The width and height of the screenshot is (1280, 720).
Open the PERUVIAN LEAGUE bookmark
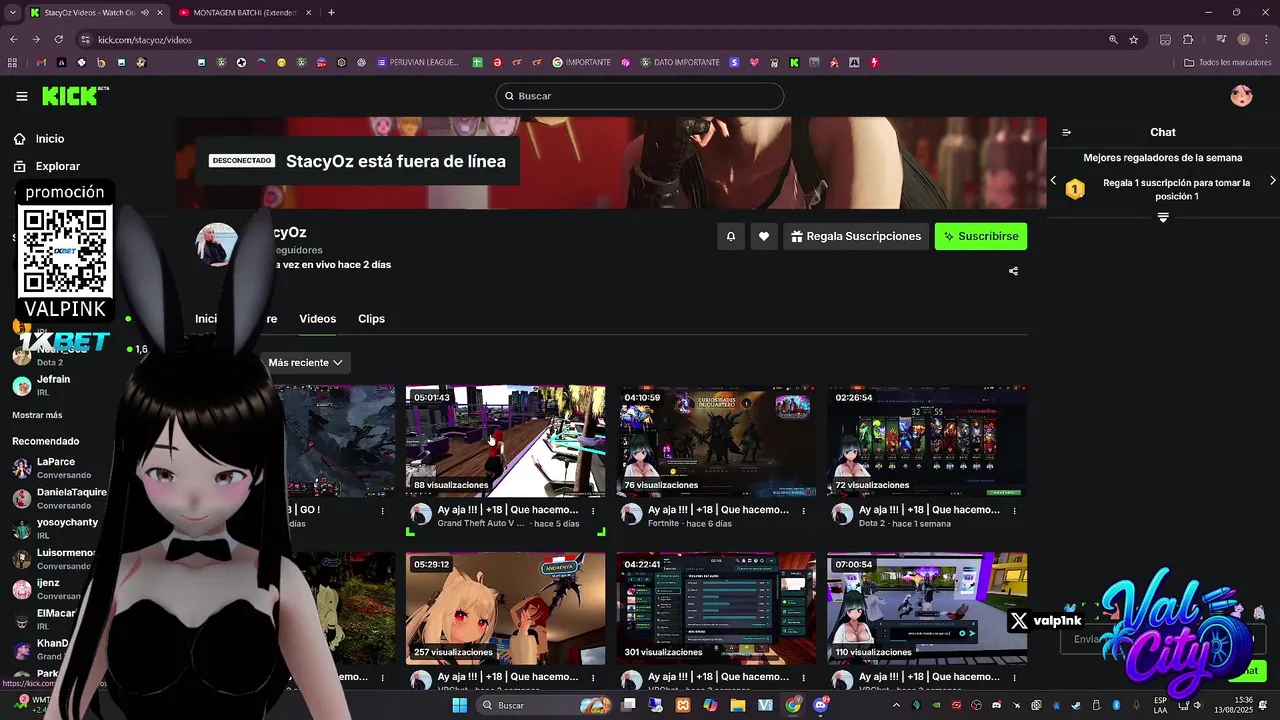tap(418, 62)
